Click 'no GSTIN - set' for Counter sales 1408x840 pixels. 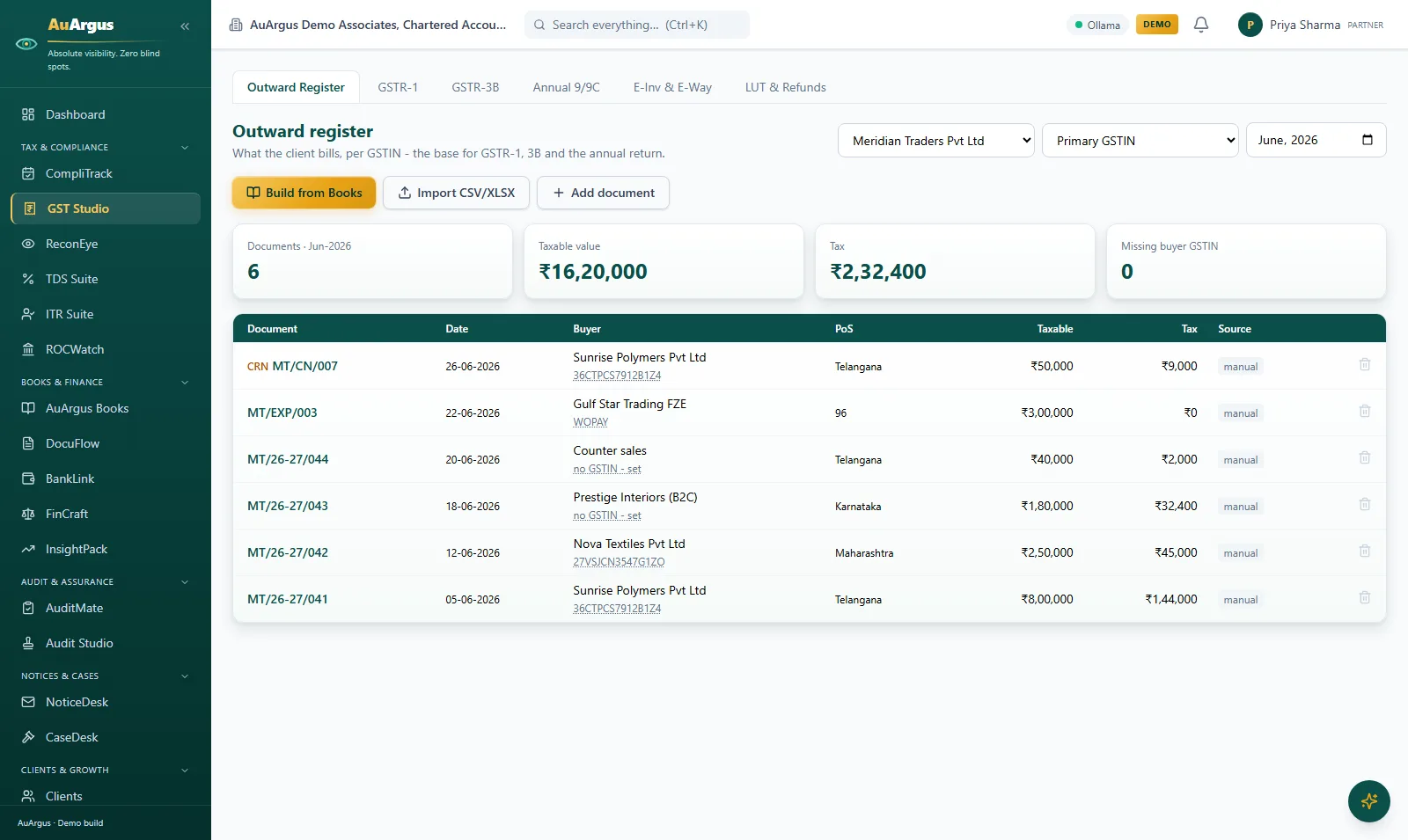coord(607,469)
